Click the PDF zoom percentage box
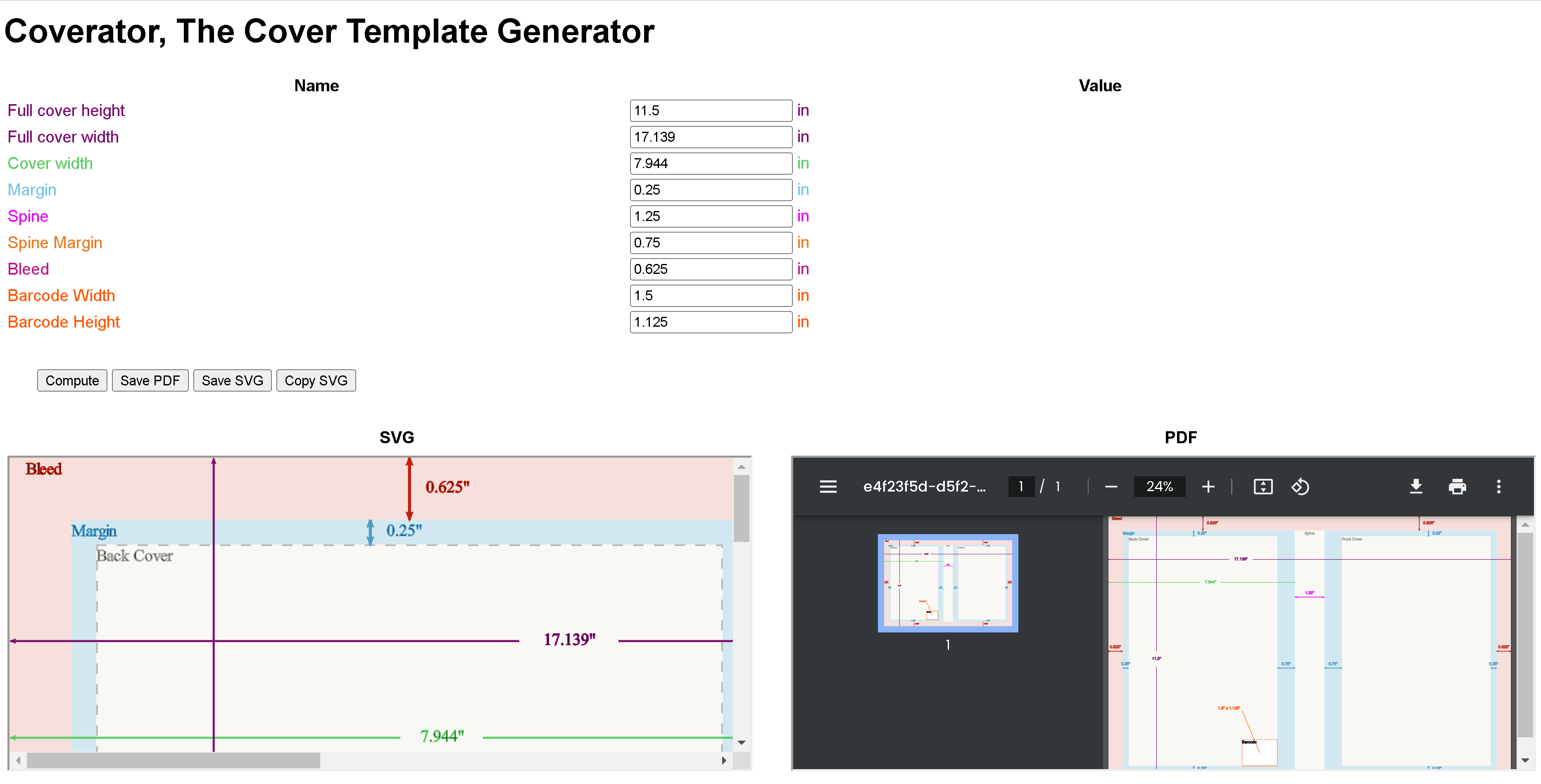Screen dimensions: 1541x784 point(1159,487)
